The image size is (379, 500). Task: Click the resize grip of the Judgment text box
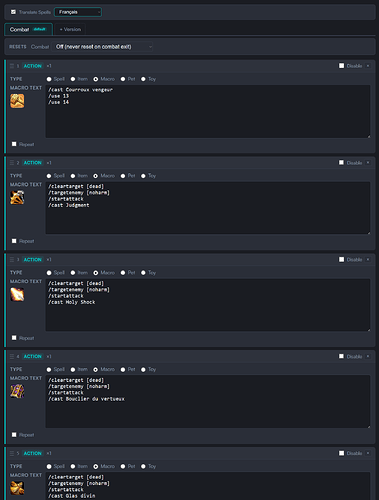368,233
